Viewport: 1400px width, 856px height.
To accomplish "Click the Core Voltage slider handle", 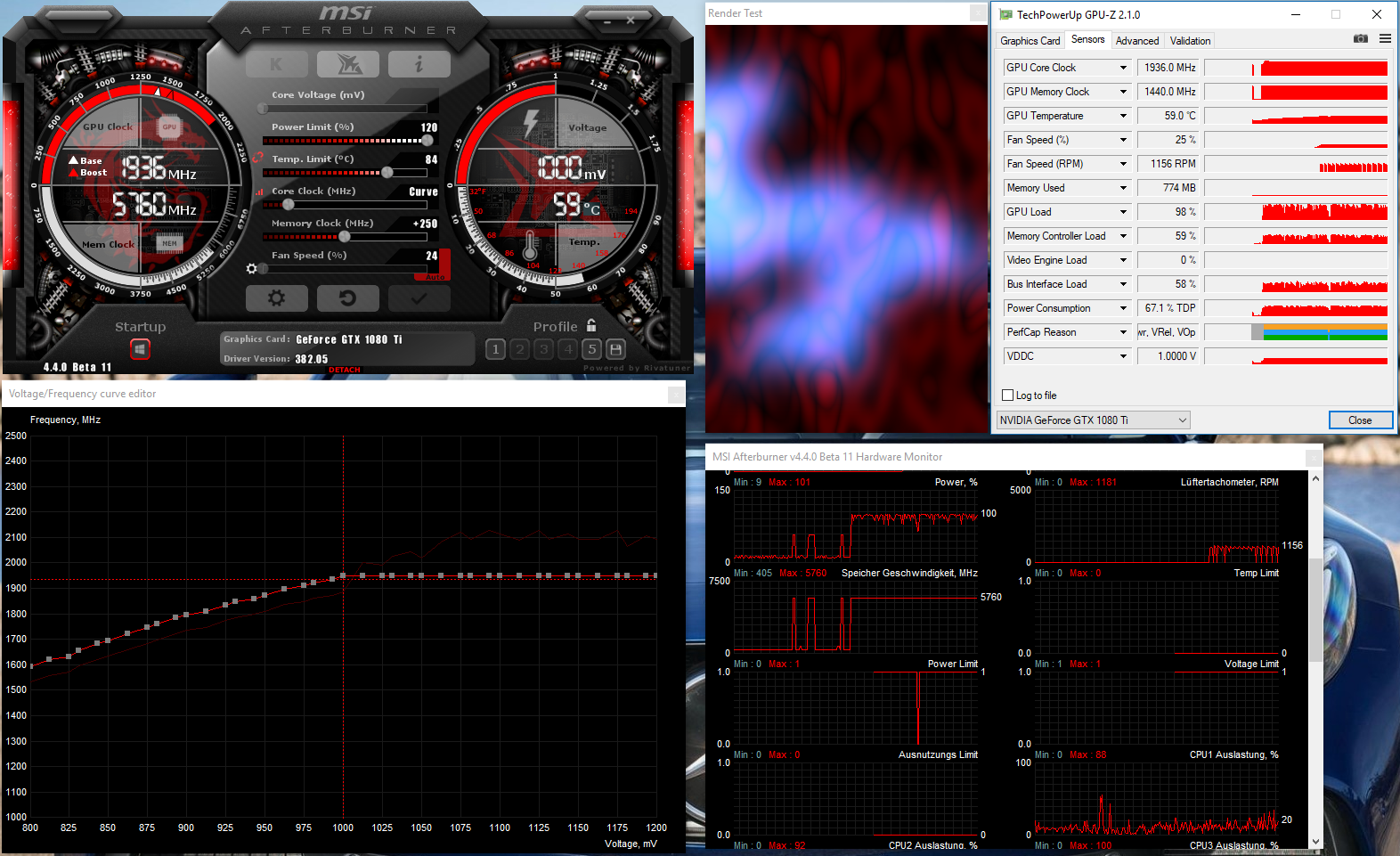I will [x=263, y=109].
